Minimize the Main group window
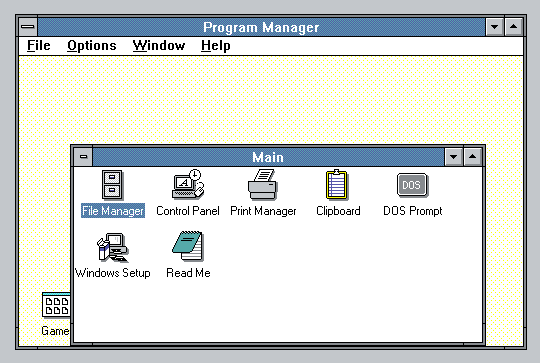 click(454, 157)
